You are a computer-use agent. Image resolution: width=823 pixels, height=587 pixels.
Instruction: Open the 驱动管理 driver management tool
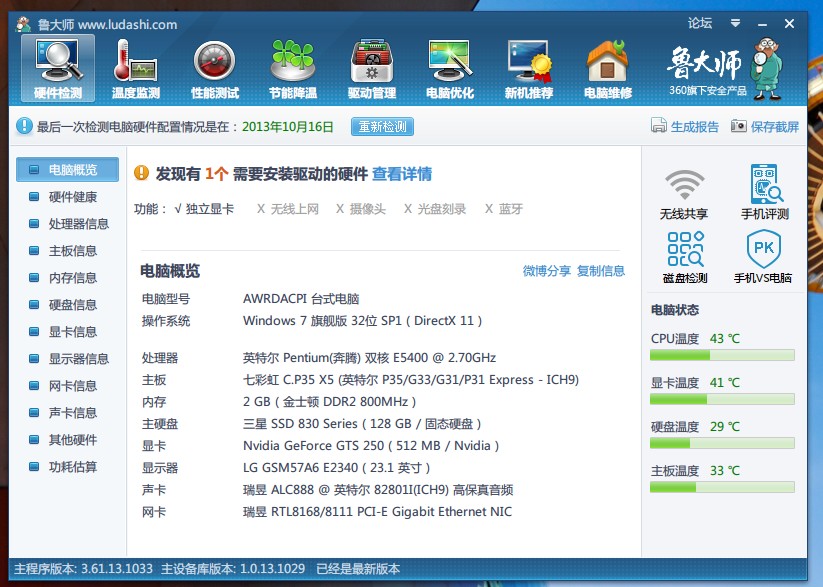(371, 67)
